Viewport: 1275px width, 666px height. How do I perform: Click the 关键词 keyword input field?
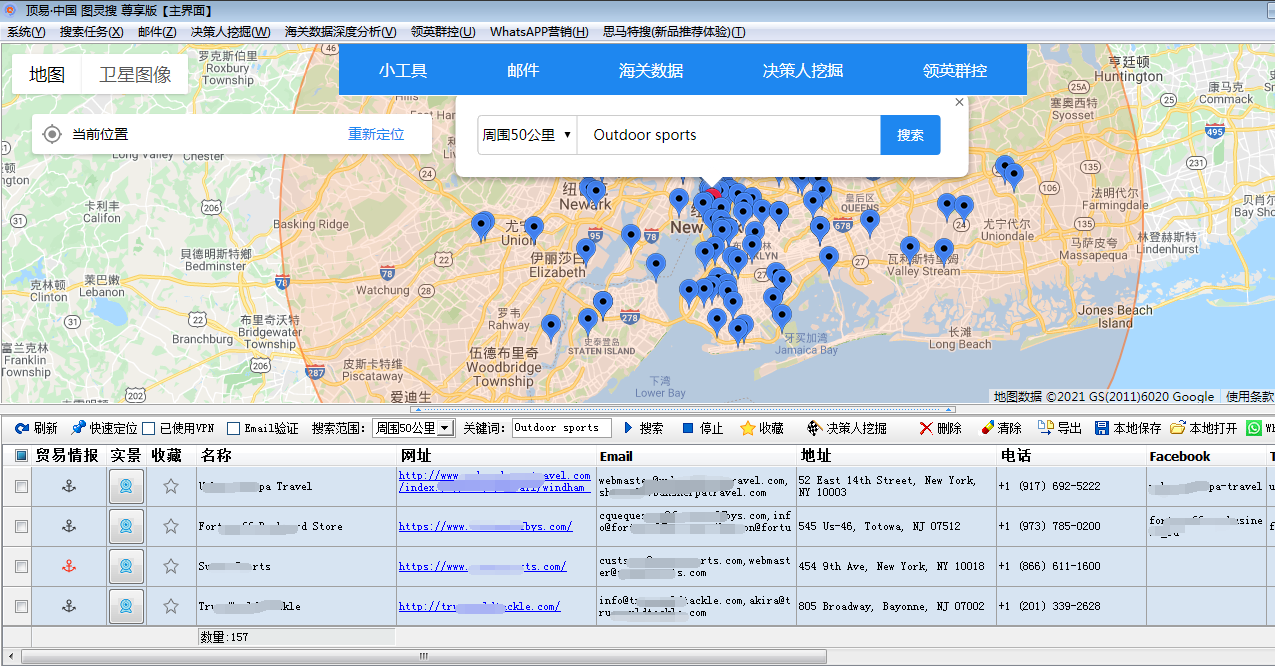pyautogui.click(x=560, y=428)
